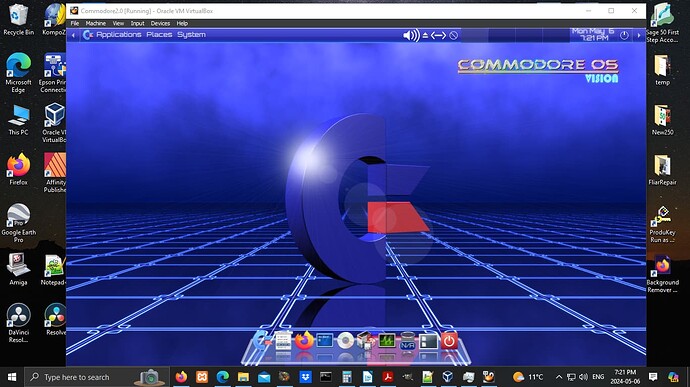This screenshot has height=387, width=690.
Task: Open the VirtualBox View menu
Action: [118, 23]
